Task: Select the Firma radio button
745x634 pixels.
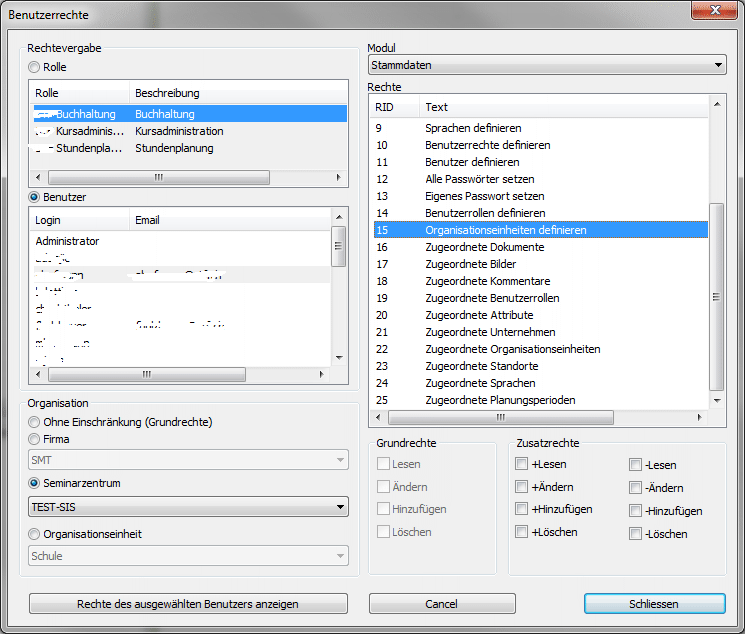Action: (x=35, y=439)
